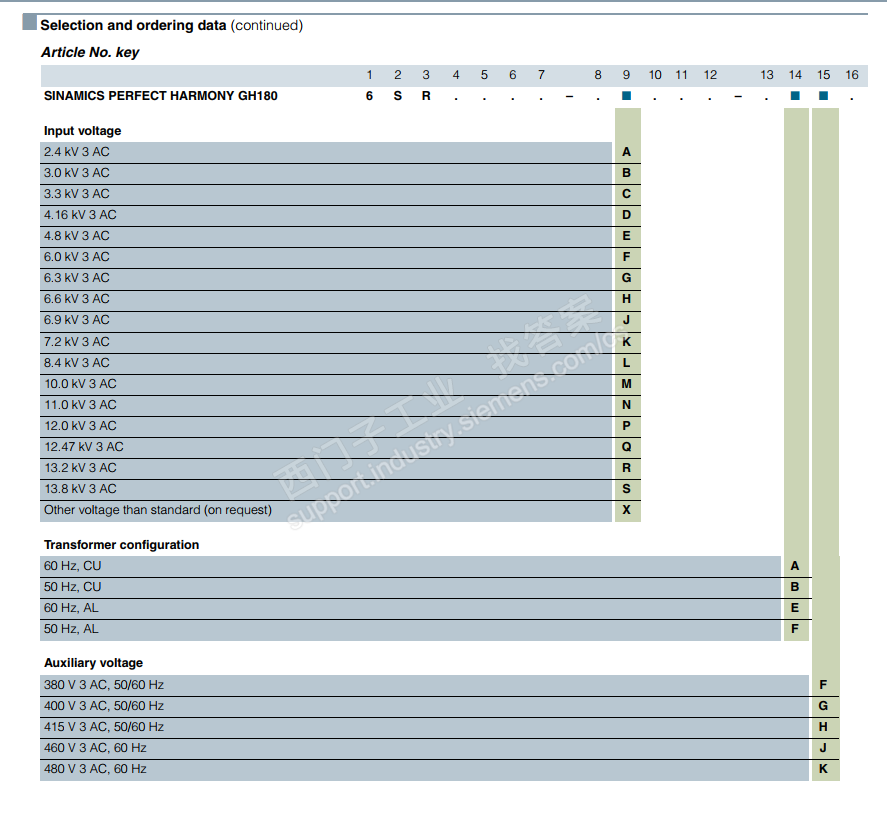
Task: Click the blue square marker under position 14
Action: (795, 95)
